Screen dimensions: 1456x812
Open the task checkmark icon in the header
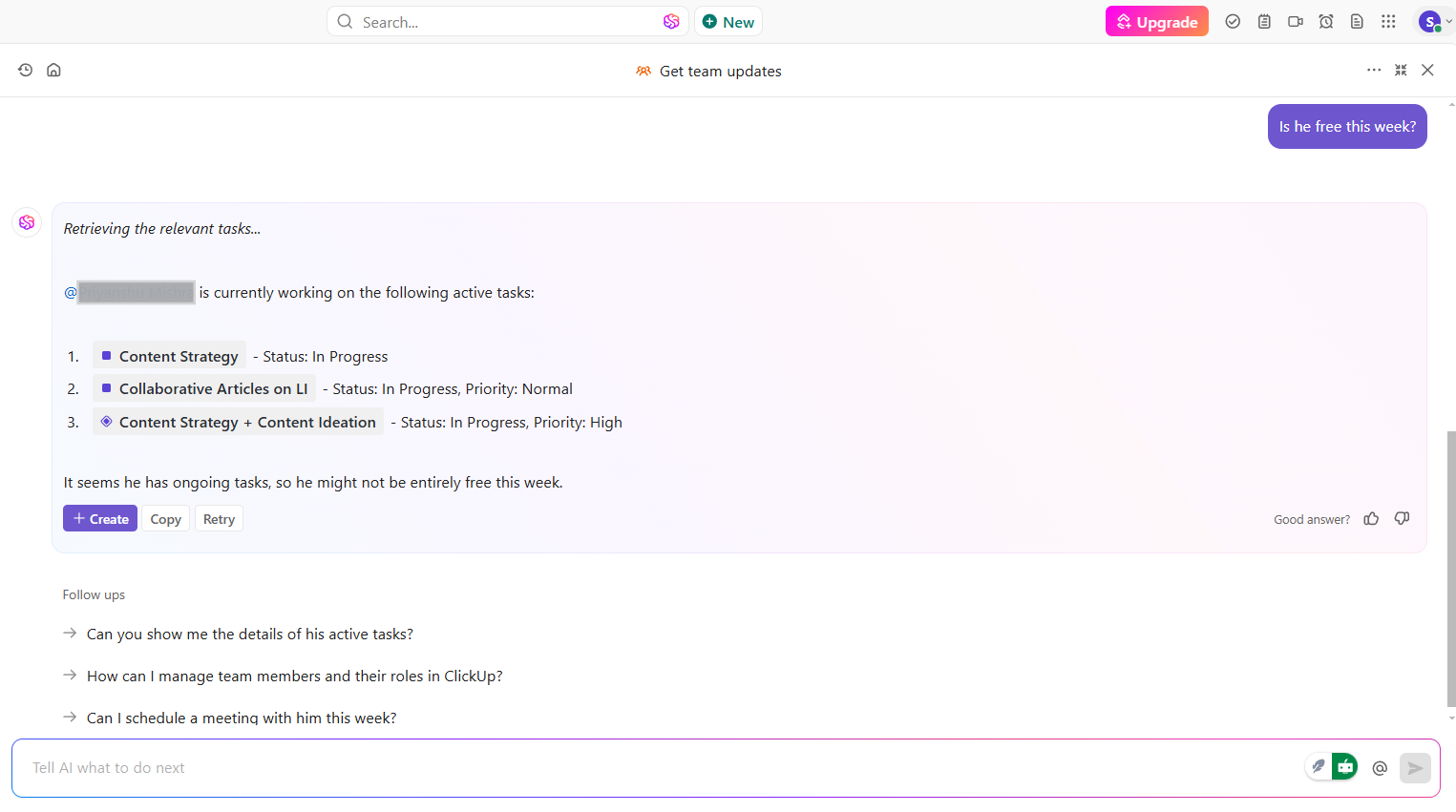coord(1233,21)
